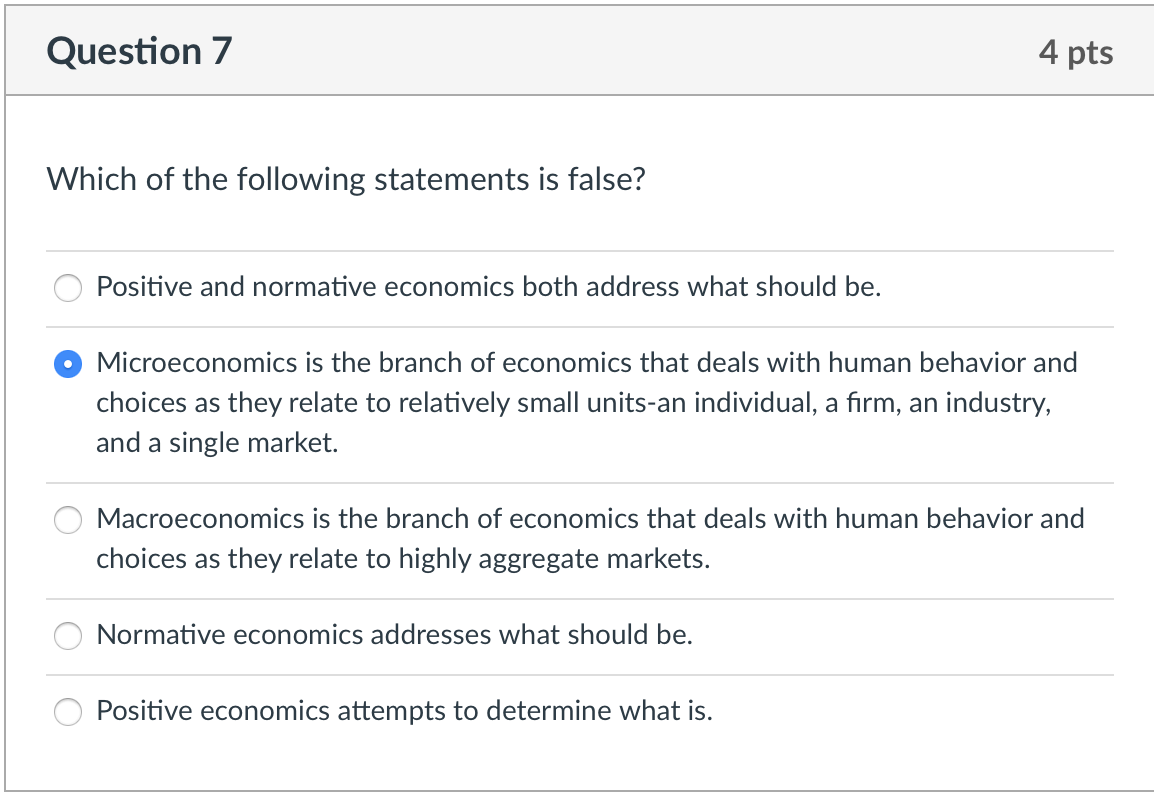Click the question prompt asking which statement is false

click(x=347, y=179)
